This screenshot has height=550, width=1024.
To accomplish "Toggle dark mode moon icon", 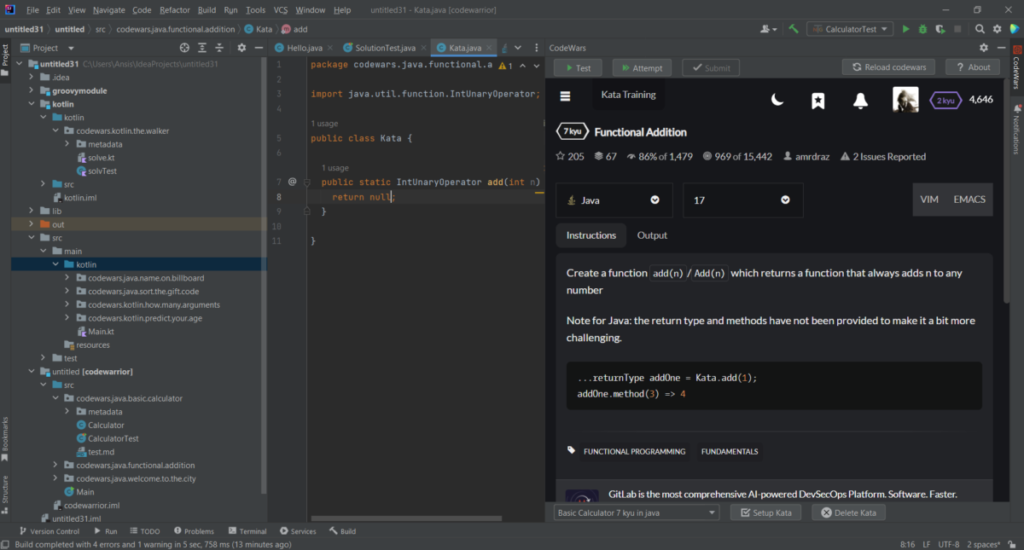I will [x=777, y=100].
